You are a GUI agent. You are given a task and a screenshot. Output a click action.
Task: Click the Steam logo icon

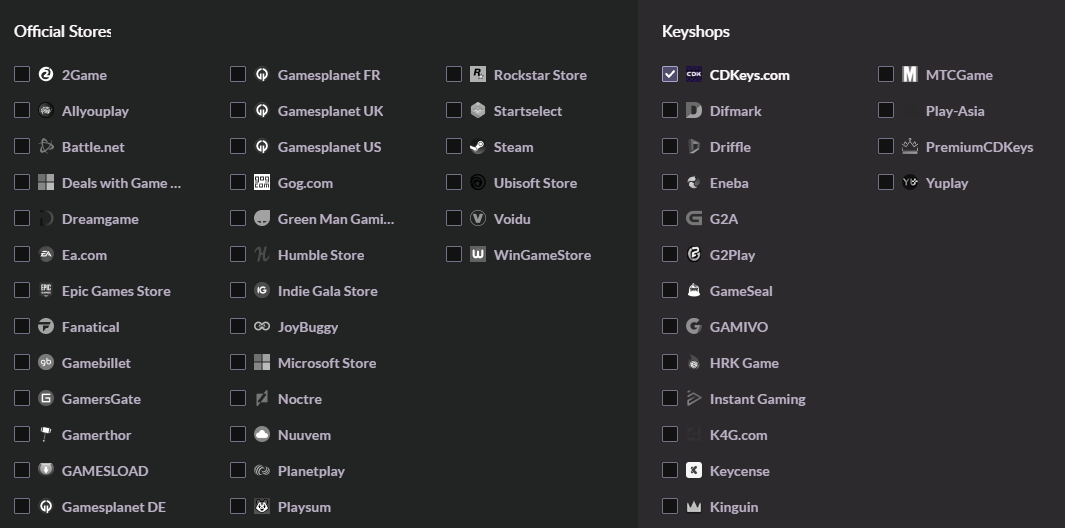477,146
